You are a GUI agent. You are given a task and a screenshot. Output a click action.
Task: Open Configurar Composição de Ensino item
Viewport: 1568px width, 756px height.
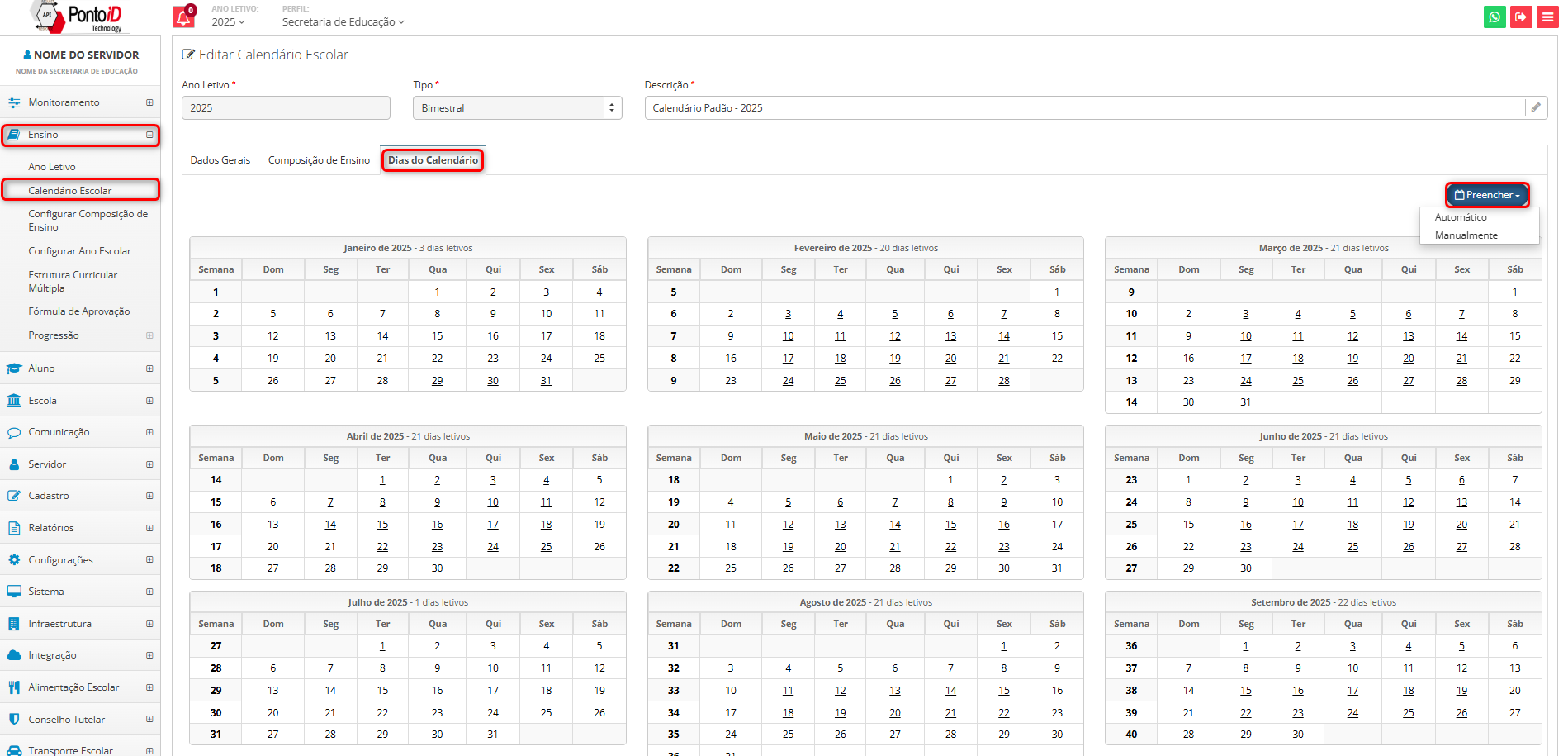tap(88, 221)
